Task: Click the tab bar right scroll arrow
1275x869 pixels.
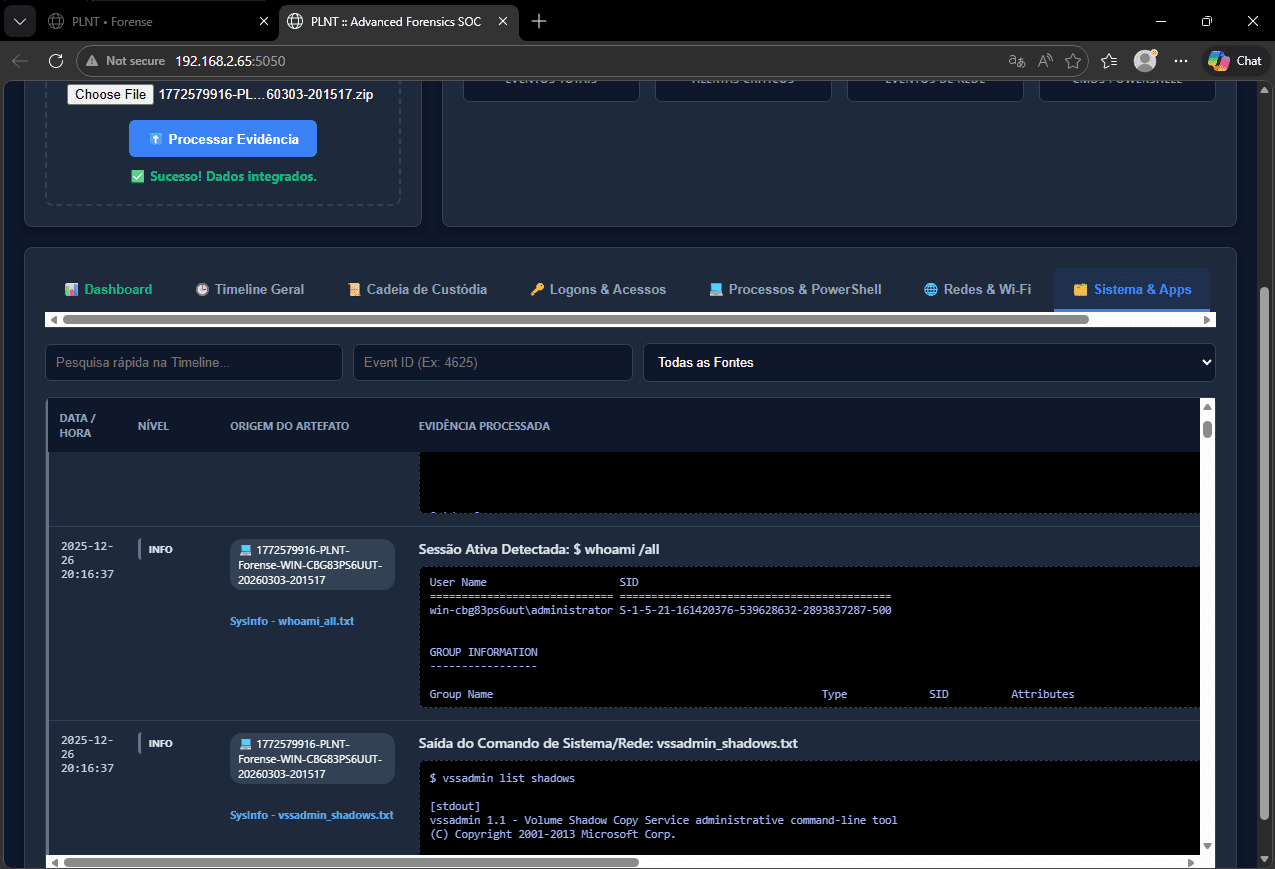Action: click(1208, 320)
